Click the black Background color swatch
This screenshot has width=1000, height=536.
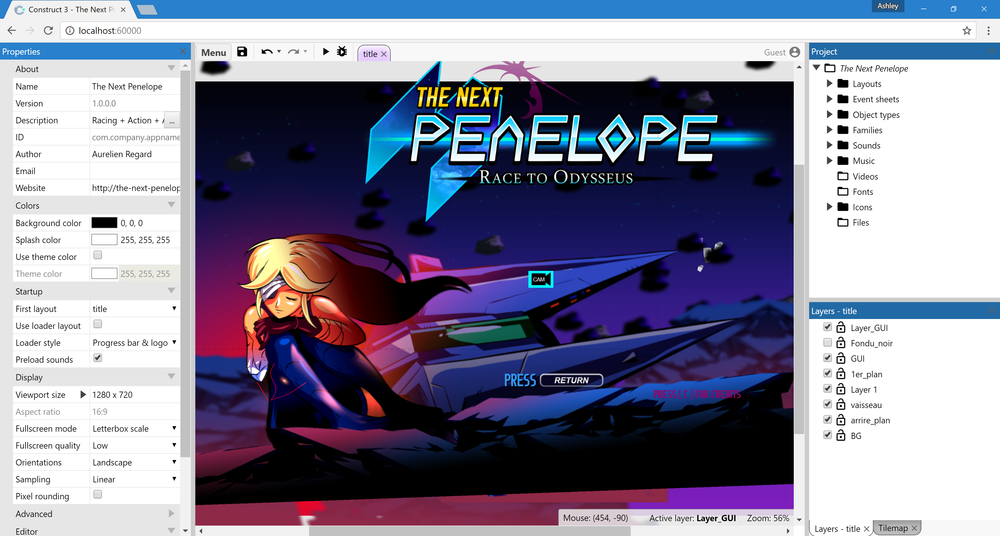coord(104,223)
